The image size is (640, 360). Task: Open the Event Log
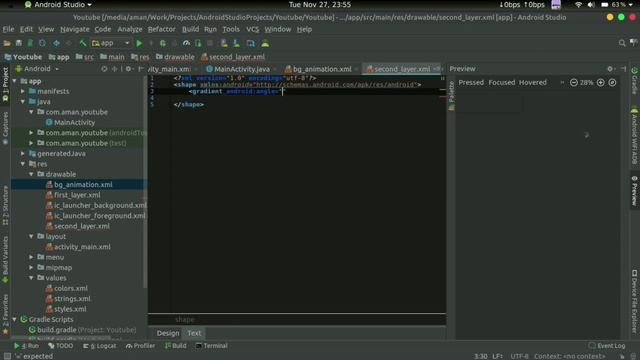[607, 346]
